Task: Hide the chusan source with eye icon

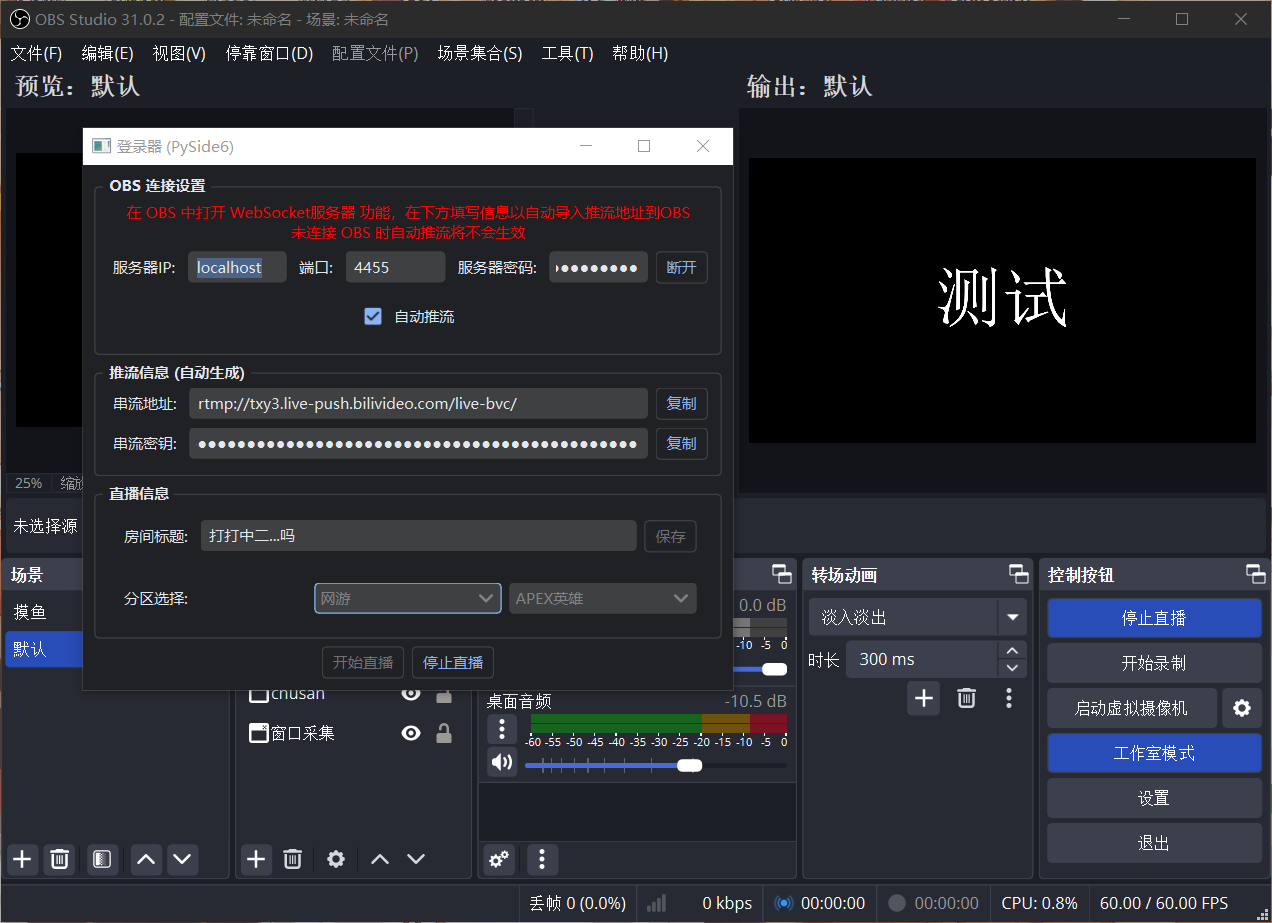Action: point(411,693)
